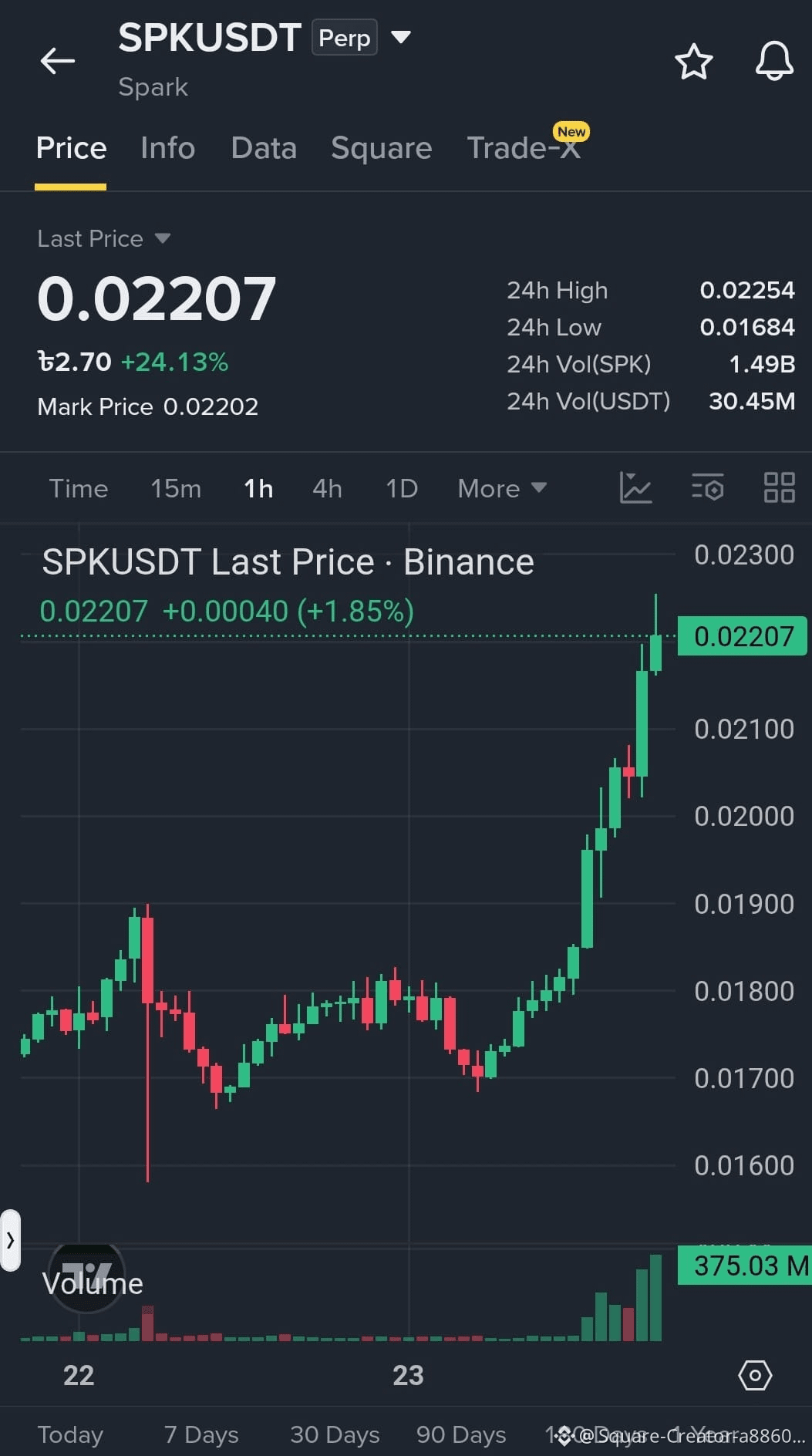
Task: Open the SPKUSDT pair selector dropdown arrow
Action: click(401, 37)
